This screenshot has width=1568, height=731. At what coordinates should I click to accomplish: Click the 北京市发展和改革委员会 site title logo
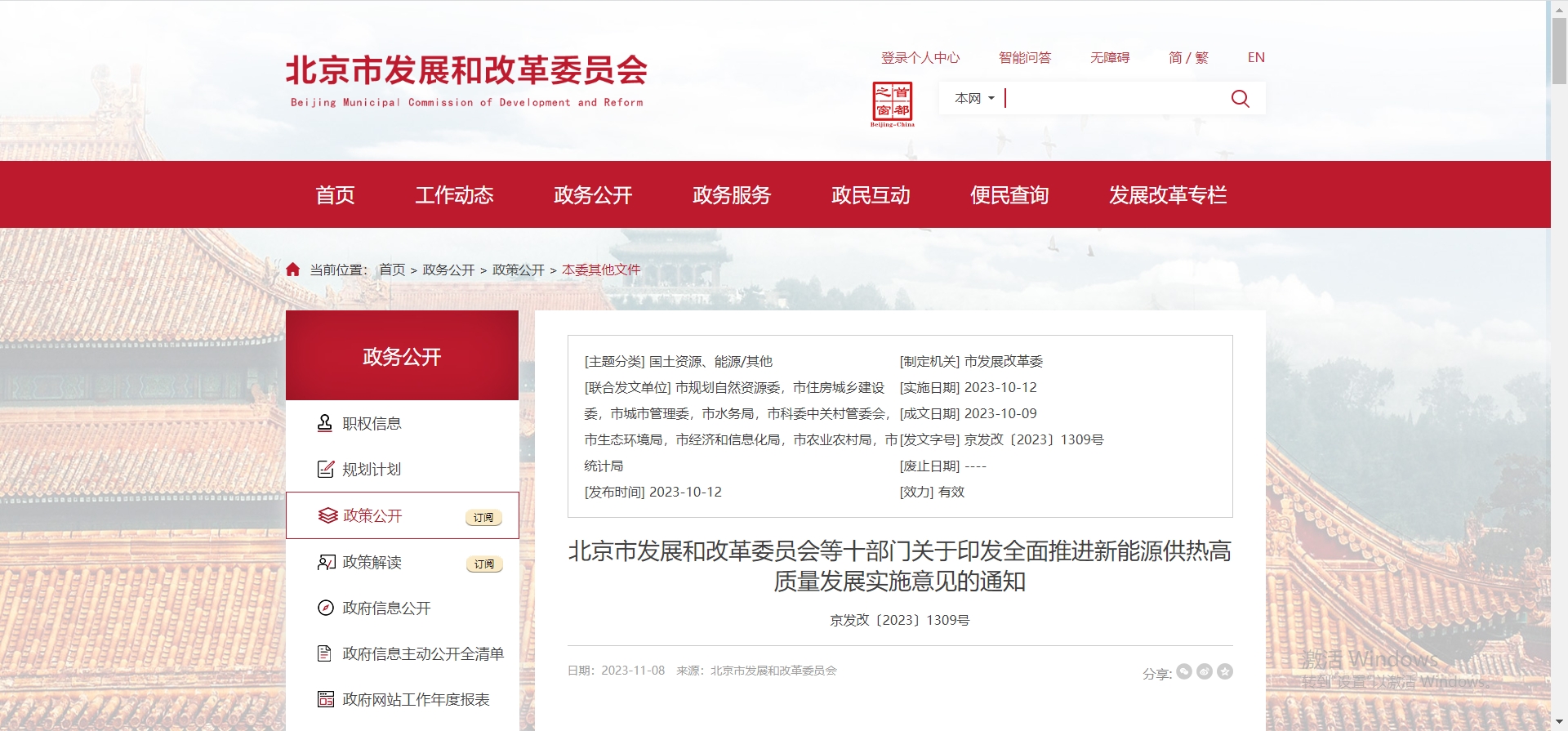coord(466,80)
